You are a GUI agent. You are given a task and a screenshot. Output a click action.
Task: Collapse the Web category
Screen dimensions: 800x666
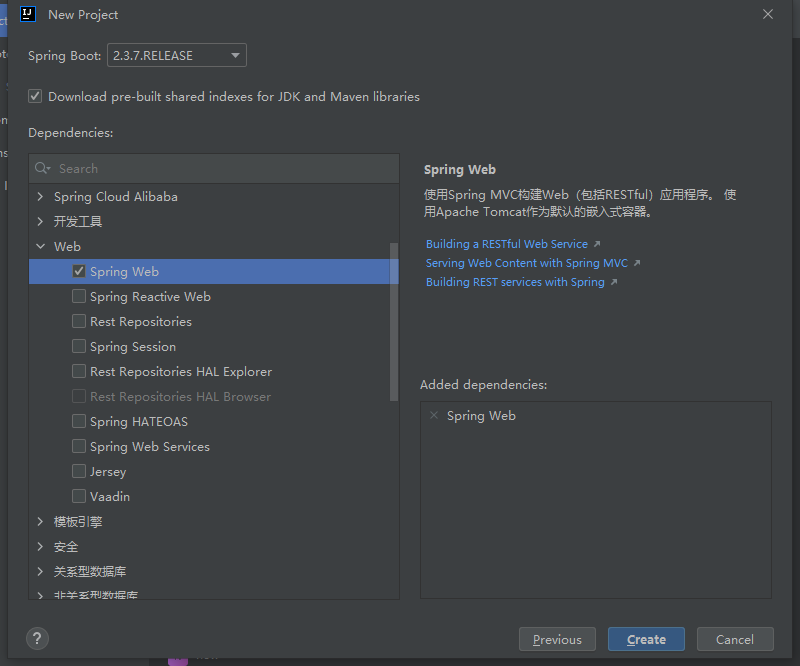[x=40, y=246]
